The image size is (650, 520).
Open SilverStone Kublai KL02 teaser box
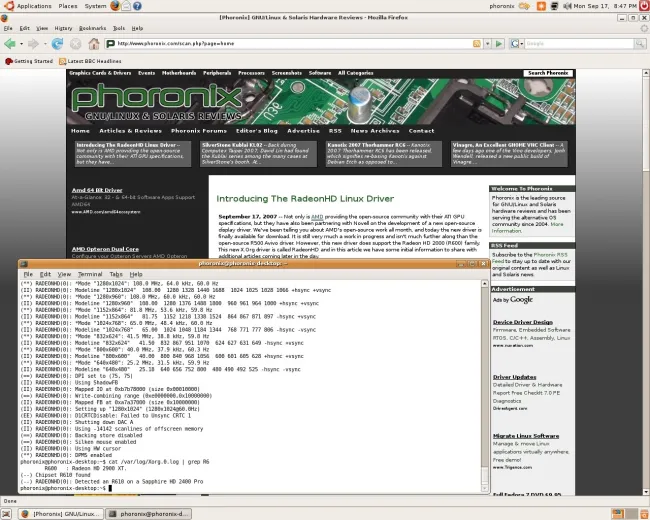tap(258, 154)
